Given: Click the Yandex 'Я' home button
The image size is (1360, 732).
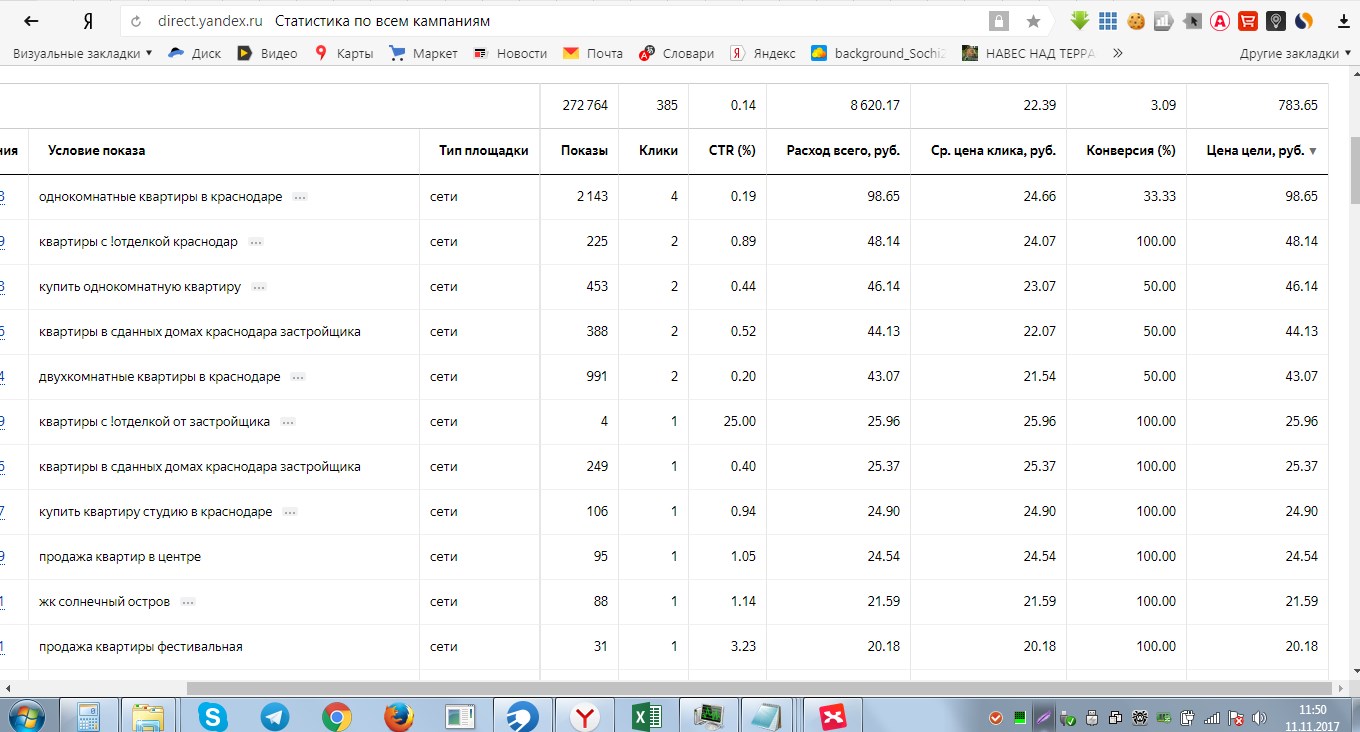Looking at the screenshot, I should point(89,21).
